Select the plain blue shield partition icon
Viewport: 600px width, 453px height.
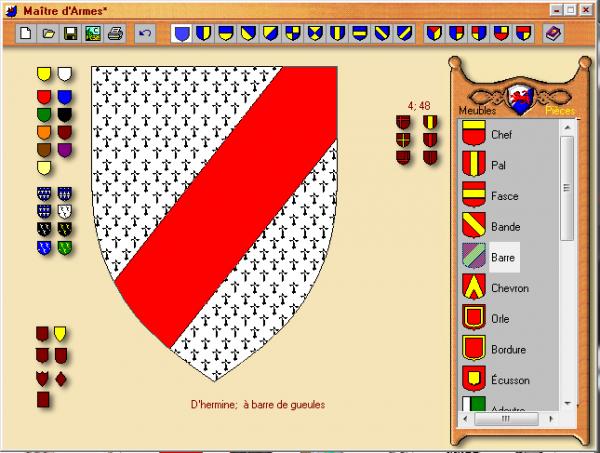point(181,33)
